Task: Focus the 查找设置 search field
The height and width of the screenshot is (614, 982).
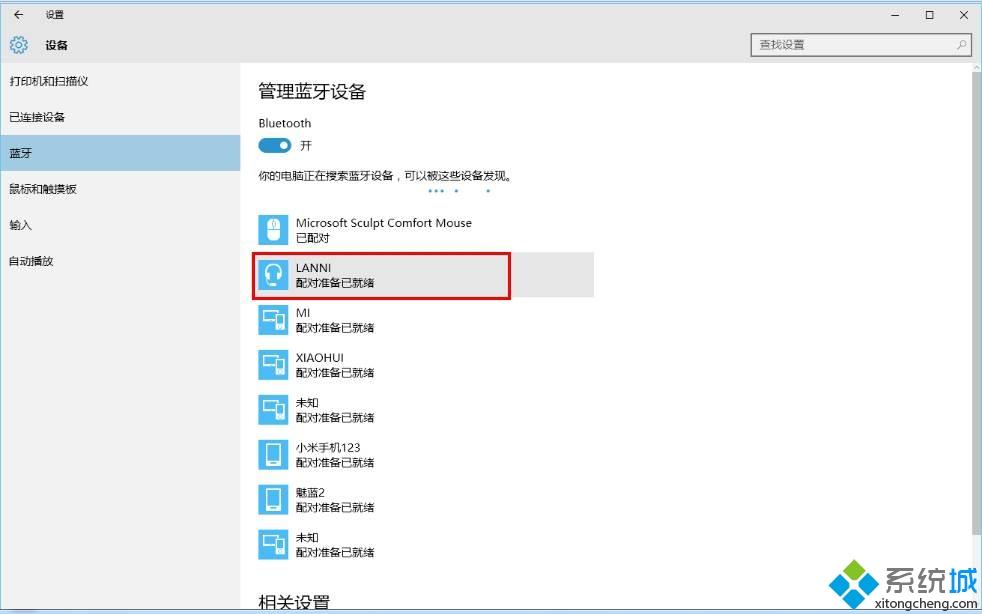Action: [861, 44]
